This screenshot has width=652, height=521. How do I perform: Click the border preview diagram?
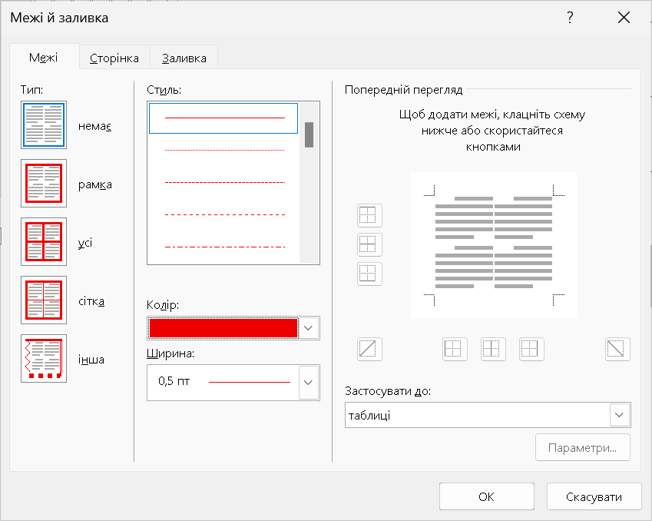[x=494, y=245]
